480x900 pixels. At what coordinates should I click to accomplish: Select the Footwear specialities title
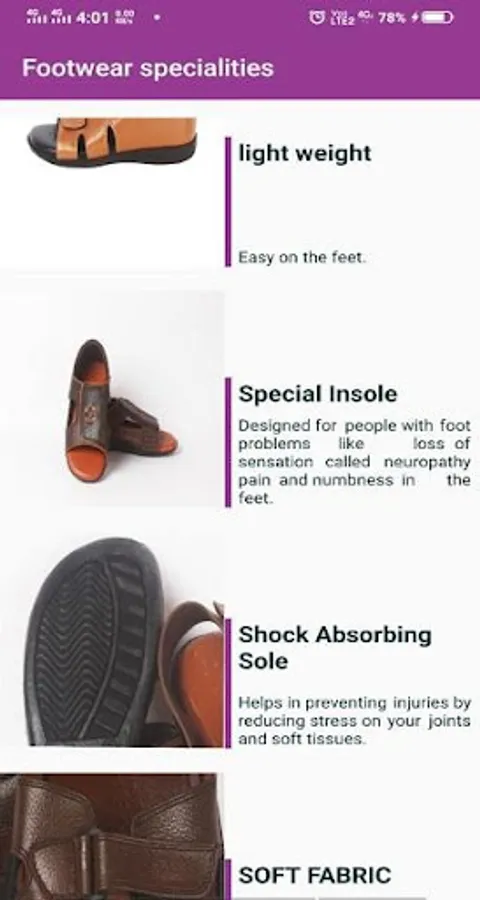pyautogui.click(x=148, y=68)
